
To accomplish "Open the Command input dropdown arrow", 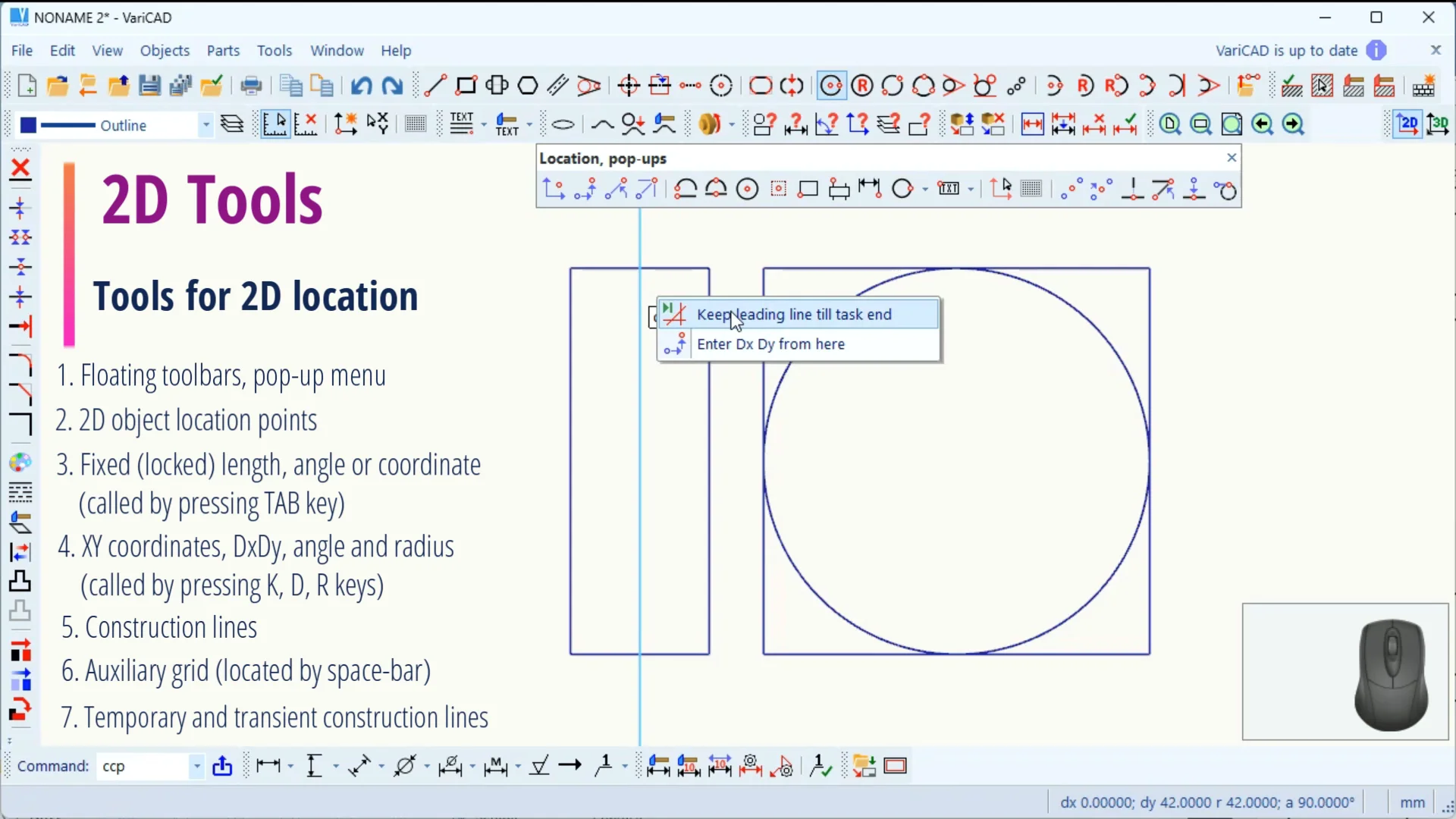I will [x=196, y=767].
